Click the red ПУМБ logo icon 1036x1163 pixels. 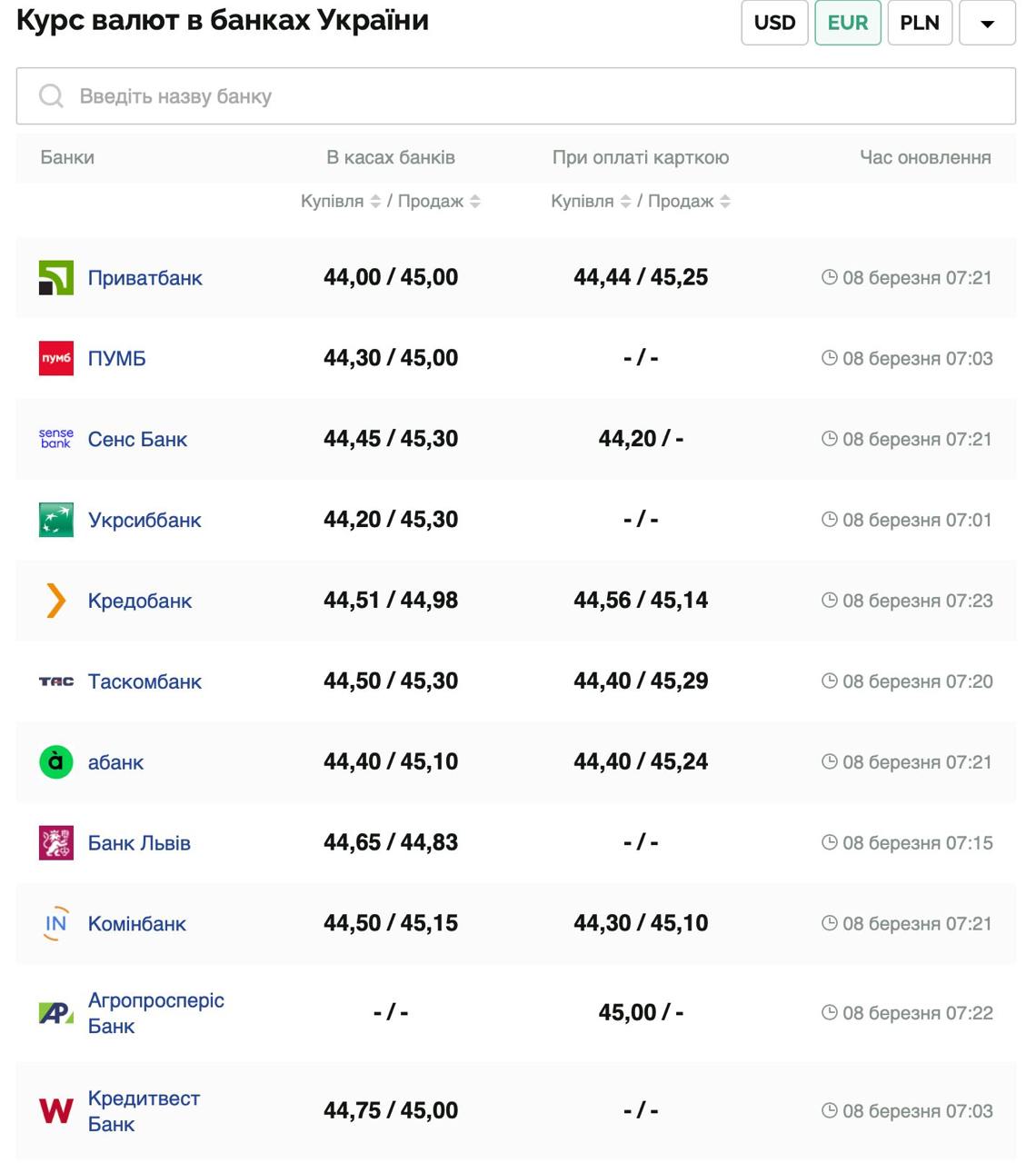click(55, 358)
